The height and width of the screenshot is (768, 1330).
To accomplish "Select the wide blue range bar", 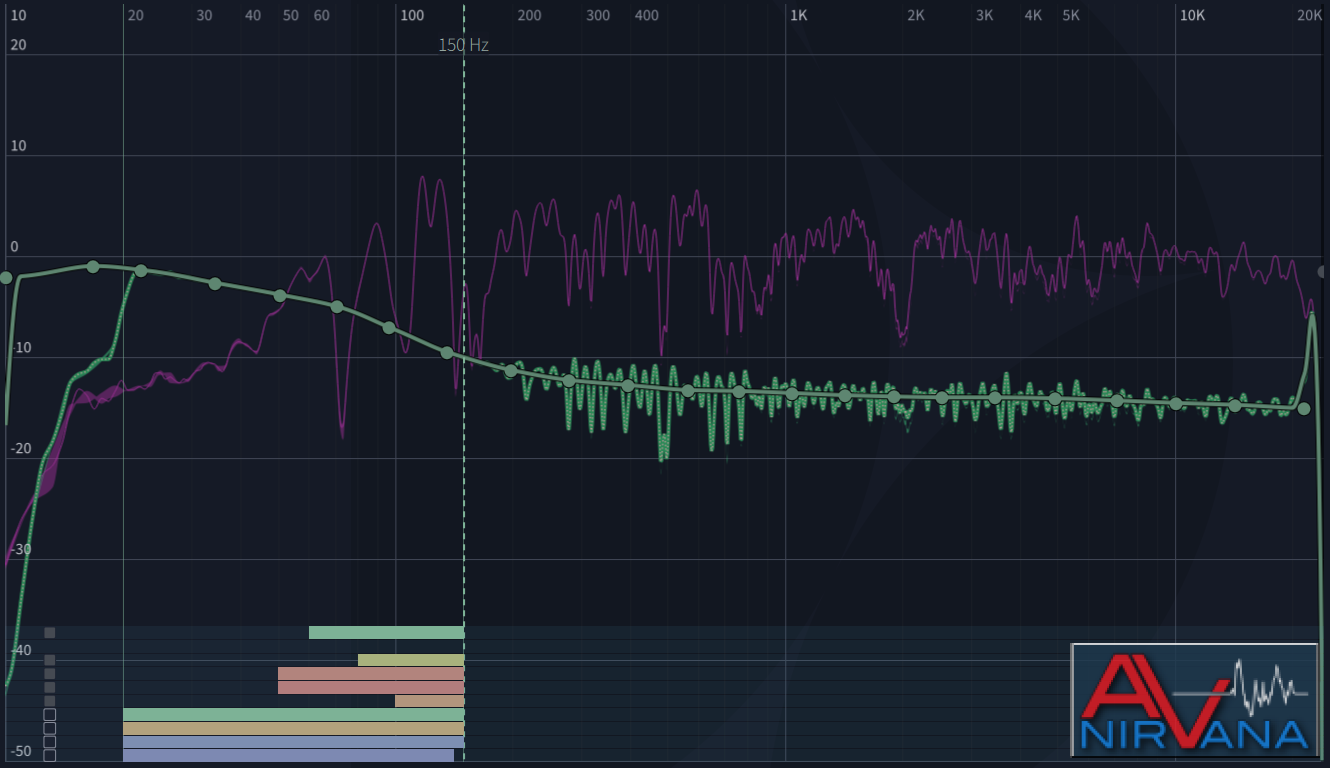I will coord(293,742).
